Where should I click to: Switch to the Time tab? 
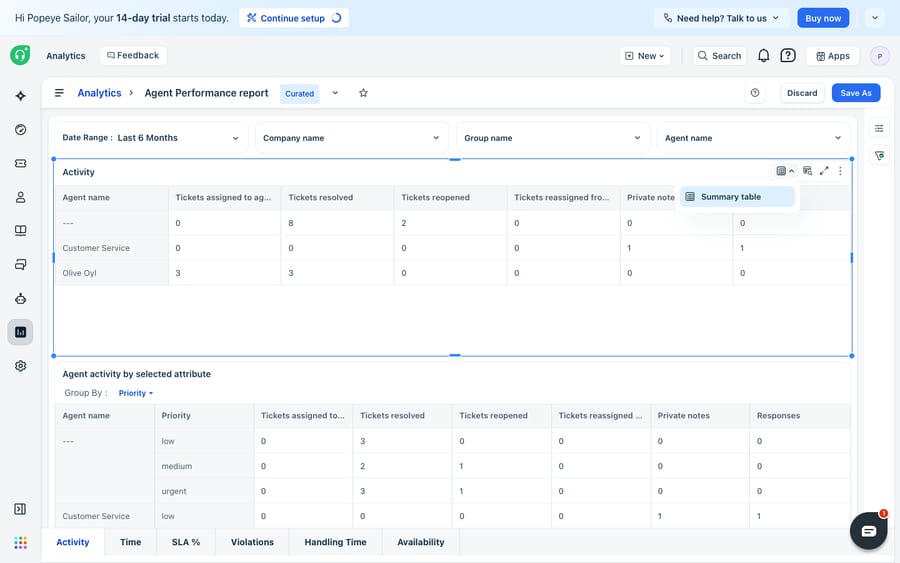(130, 542)
